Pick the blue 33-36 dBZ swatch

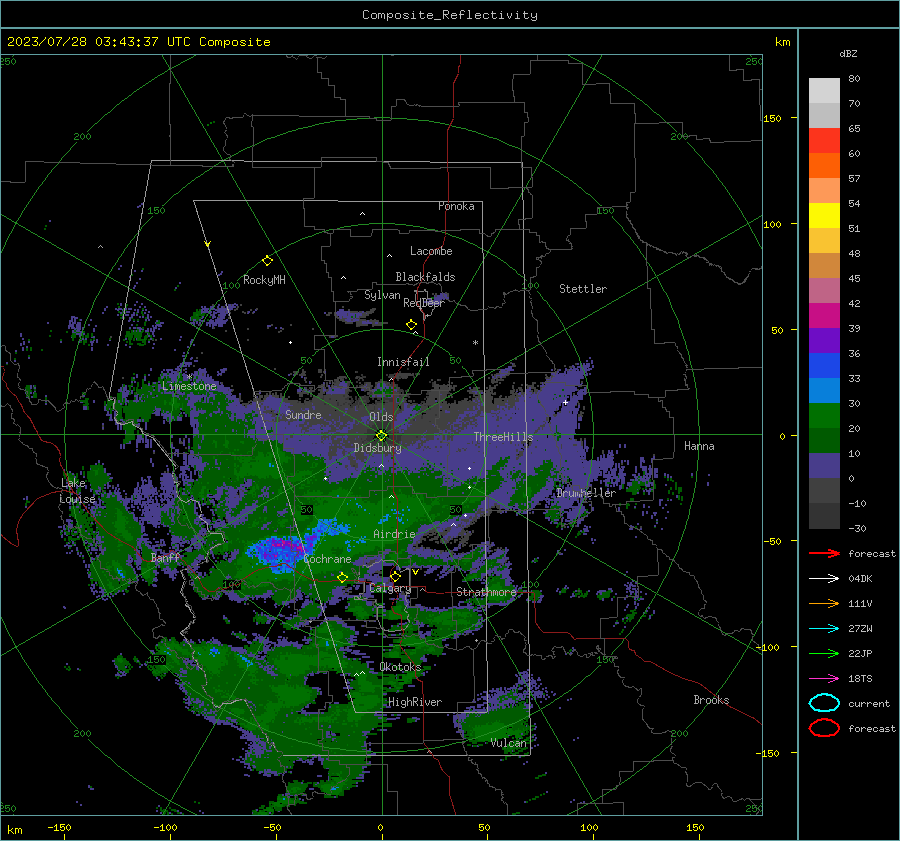[824, 366]
